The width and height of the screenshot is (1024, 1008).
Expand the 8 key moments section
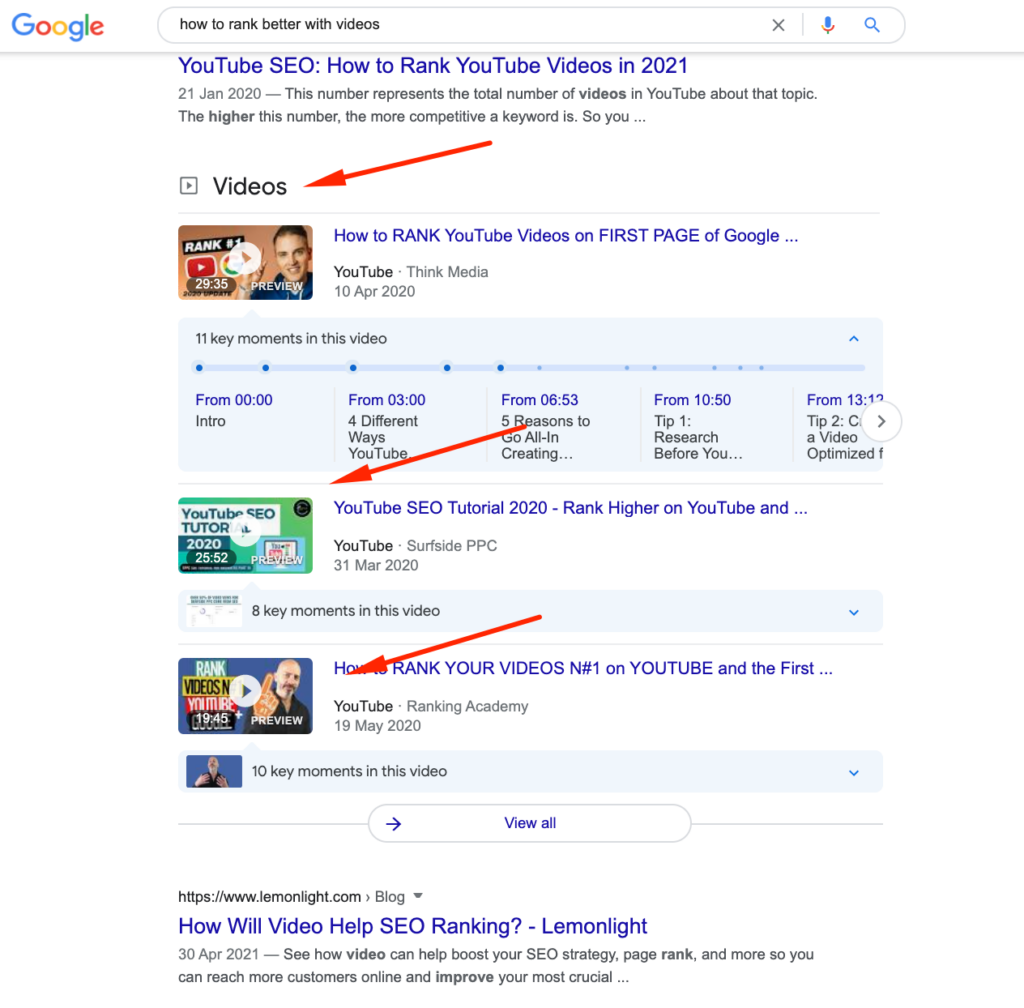(853, 611)
